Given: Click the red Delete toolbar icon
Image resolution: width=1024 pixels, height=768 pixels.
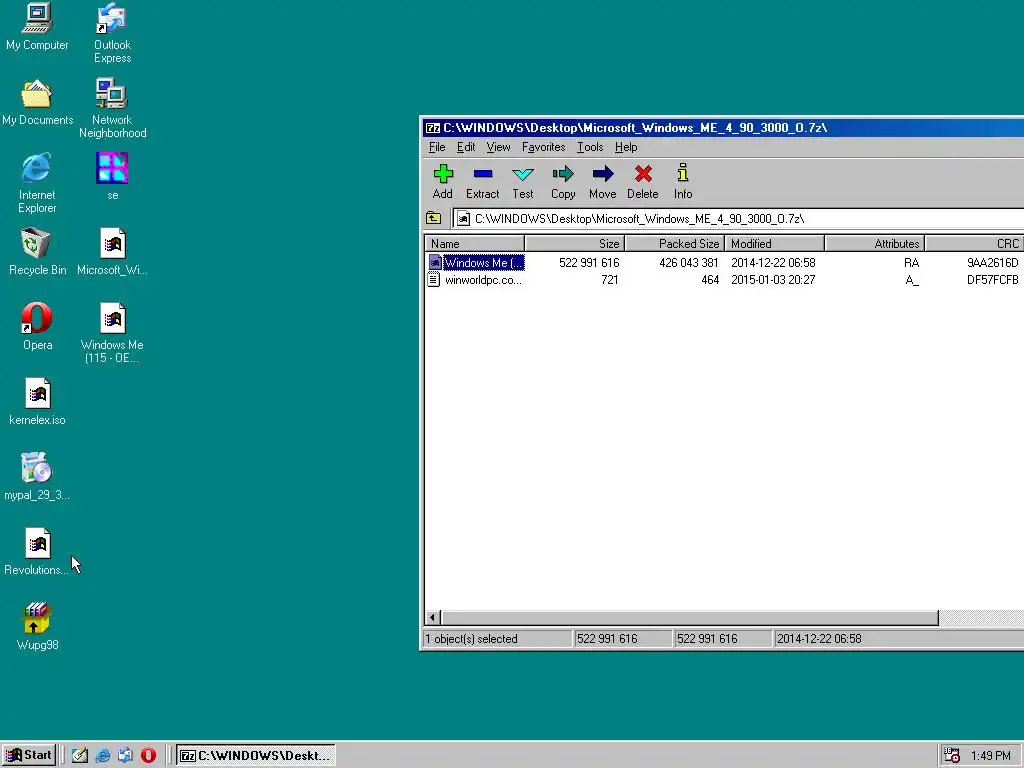Looking at the screenshot, I should pyautogui.click(x=643, y=182).
